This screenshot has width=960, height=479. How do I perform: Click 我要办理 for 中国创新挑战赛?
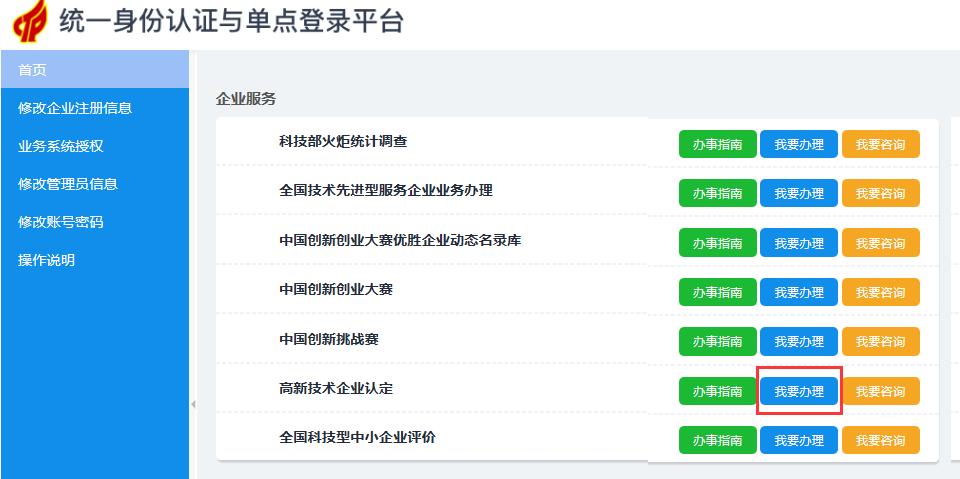coord(799,342)
